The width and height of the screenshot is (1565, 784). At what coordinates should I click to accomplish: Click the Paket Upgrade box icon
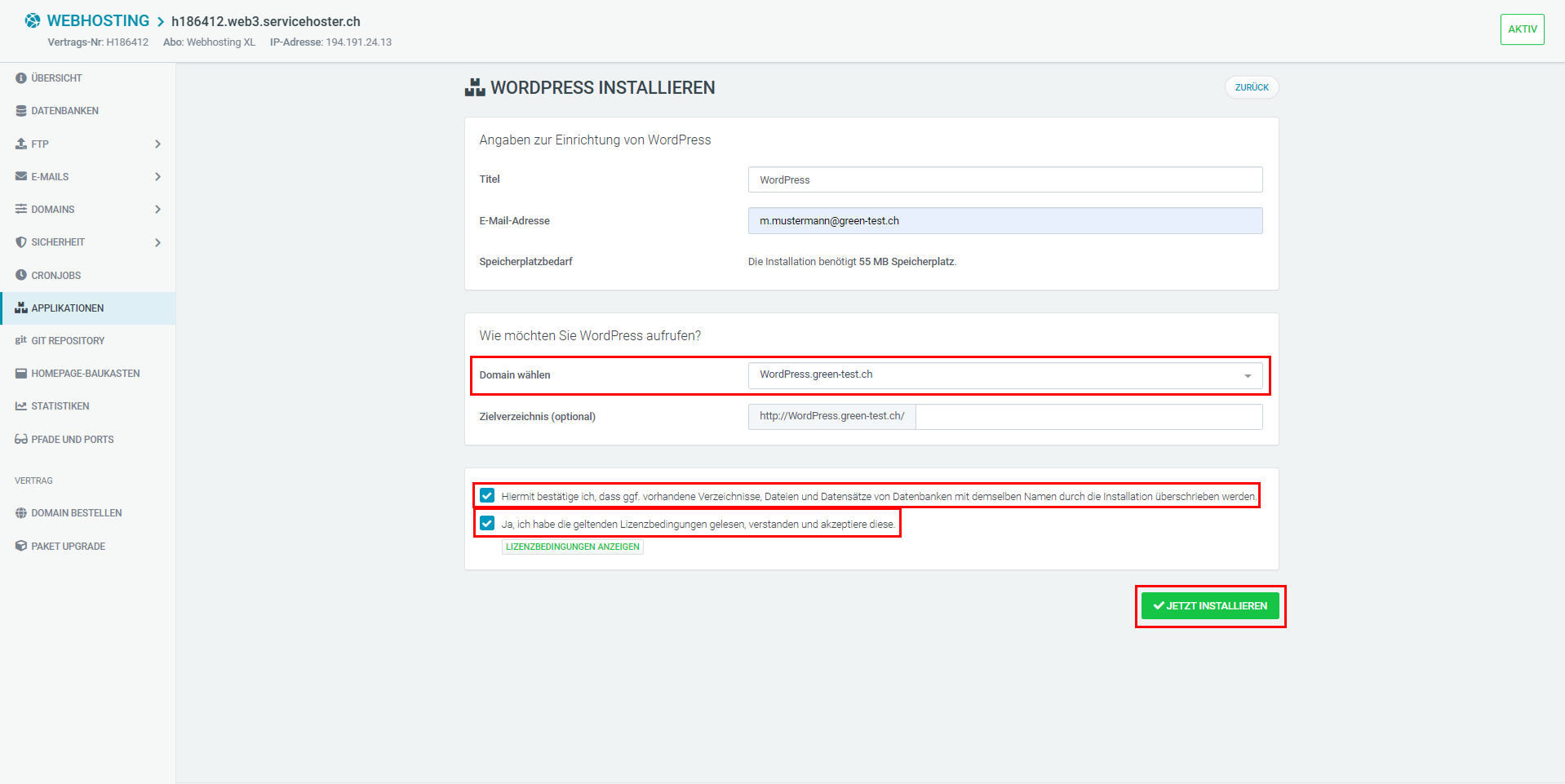pyautogui.click(x=21, y=546)
